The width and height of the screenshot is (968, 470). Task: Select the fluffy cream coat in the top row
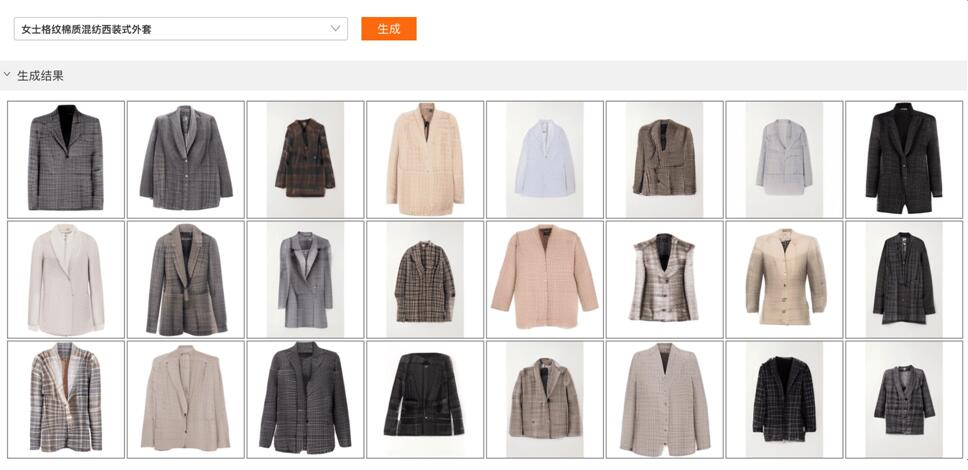click(x=425, y=159)
